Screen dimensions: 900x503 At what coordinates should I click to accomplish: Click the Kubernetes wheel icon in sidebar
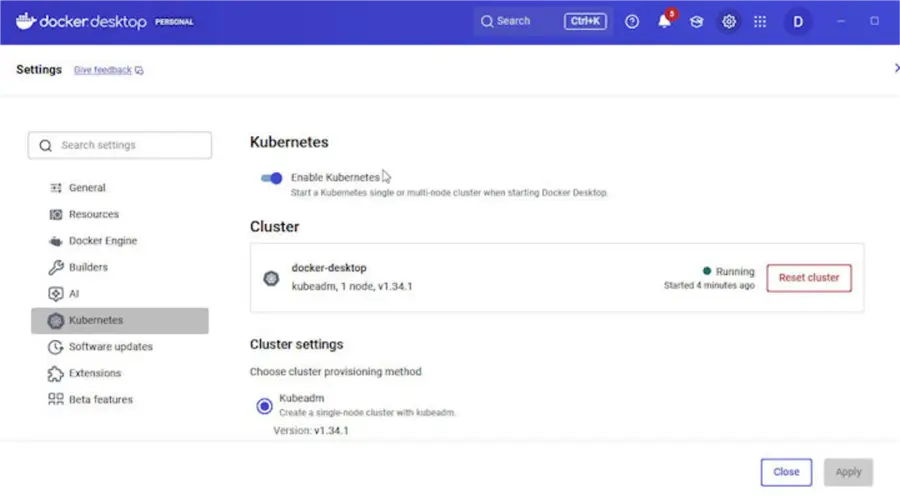click(56, 320)
